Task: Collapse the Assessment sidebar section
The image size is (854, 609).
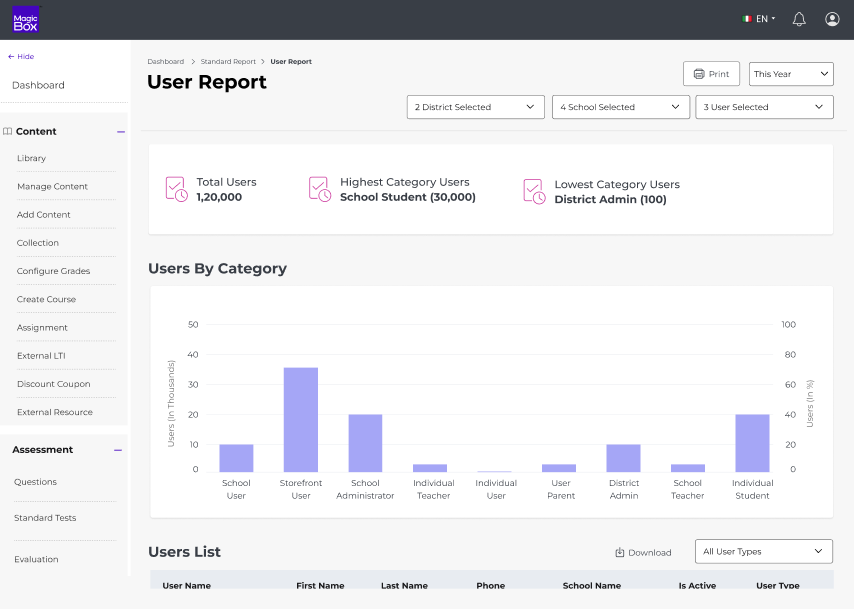Action: pos(118,450)
